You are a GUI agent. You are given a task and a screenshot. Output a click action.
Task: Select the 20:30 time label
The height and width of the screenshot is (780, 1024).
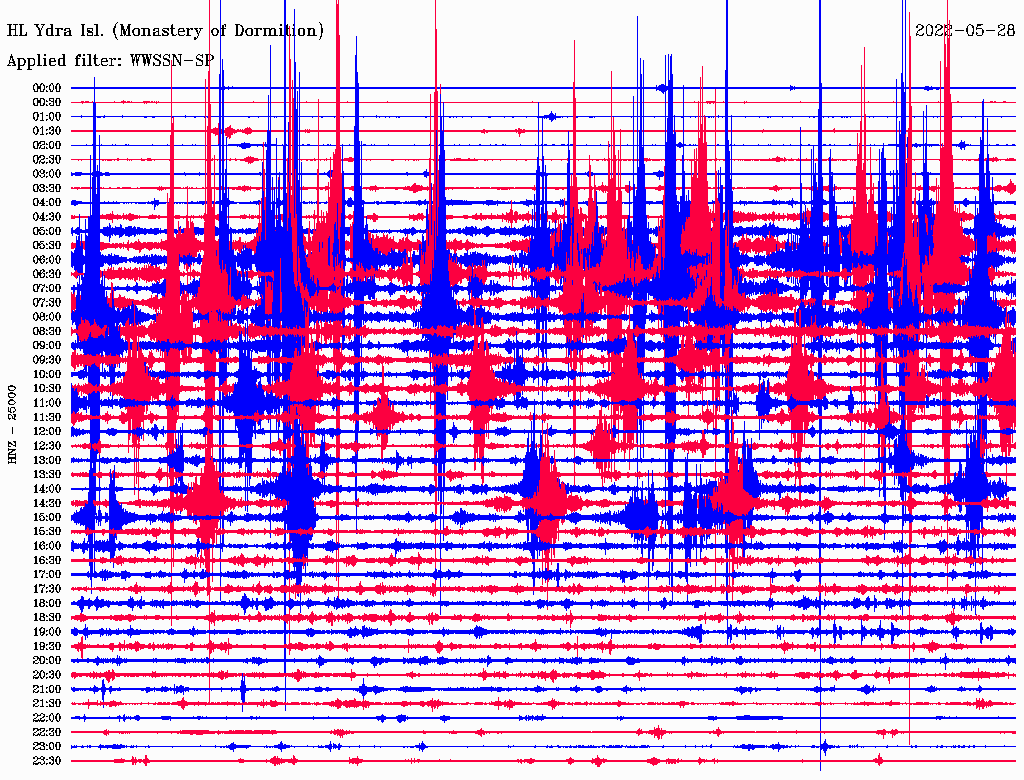pyautogui.click(x=47, y=675)
